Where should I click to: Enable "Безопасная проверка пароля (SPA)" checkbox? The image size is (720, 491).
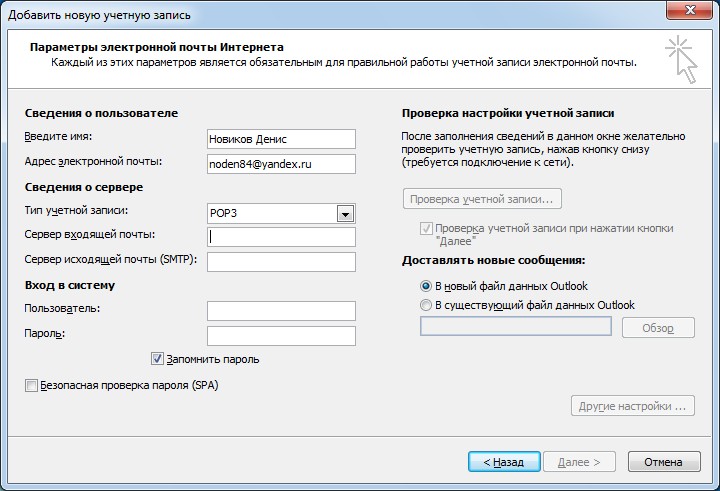click(32, 385)
